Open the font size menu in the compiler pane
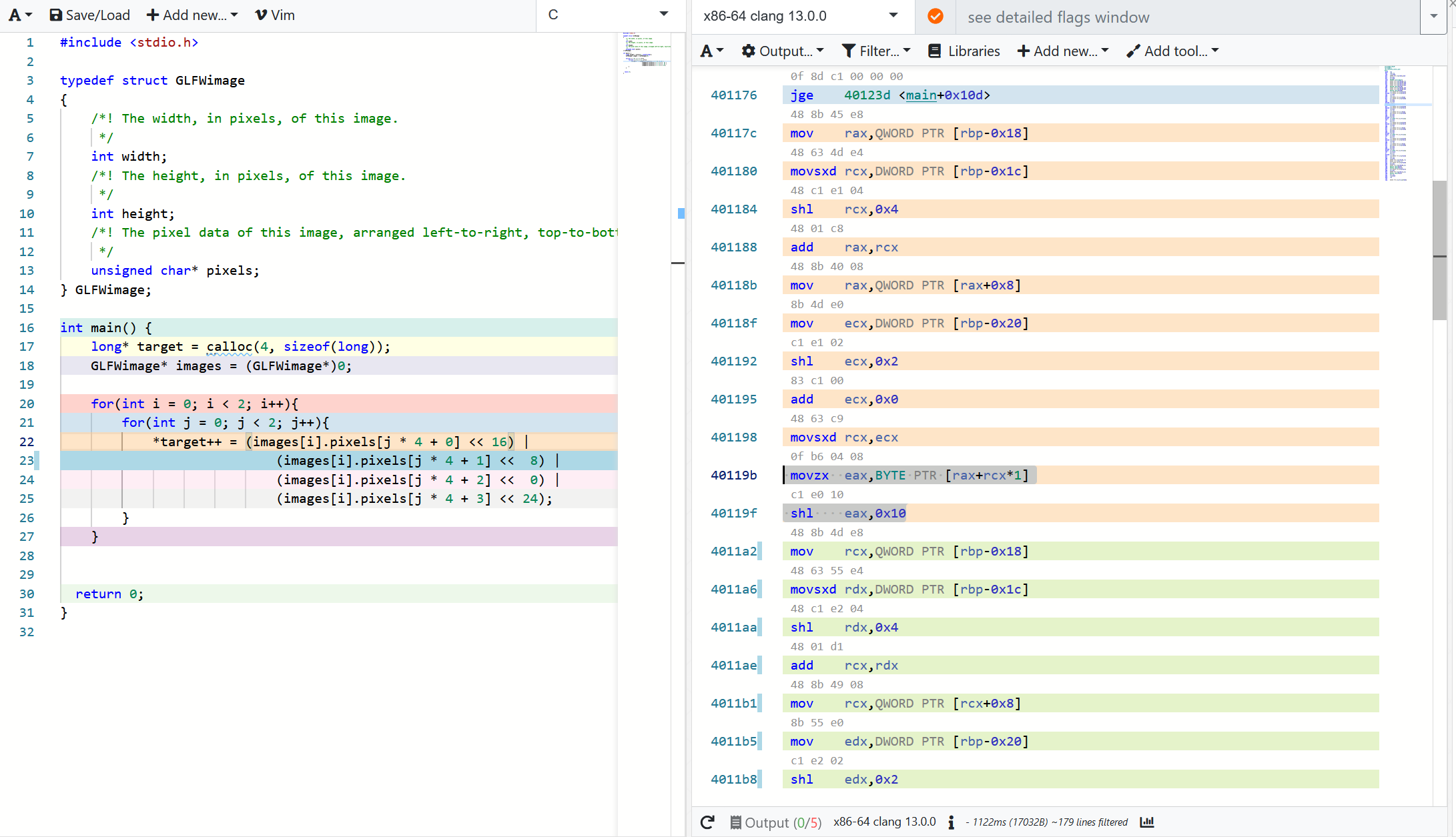Screen dimensions: 1456x837 pyautogui.click(x=711, y=51)
